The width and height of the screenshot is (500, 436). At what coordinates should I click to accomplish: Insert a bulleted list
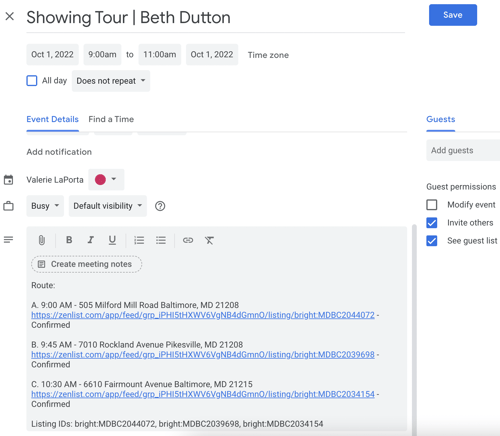click(161, 240)
